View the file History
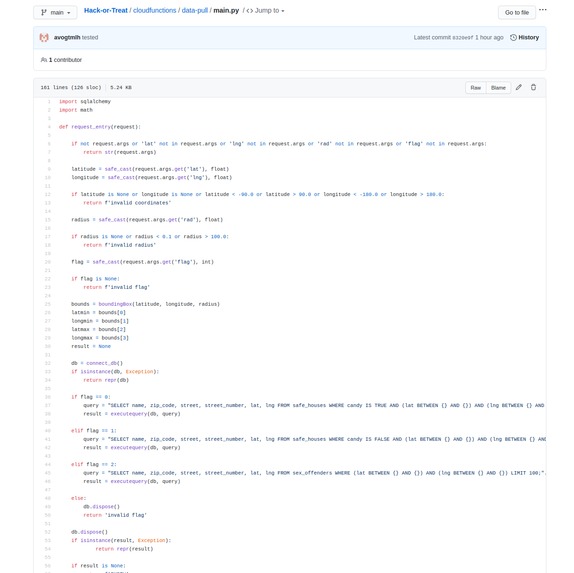 (525, 37)
